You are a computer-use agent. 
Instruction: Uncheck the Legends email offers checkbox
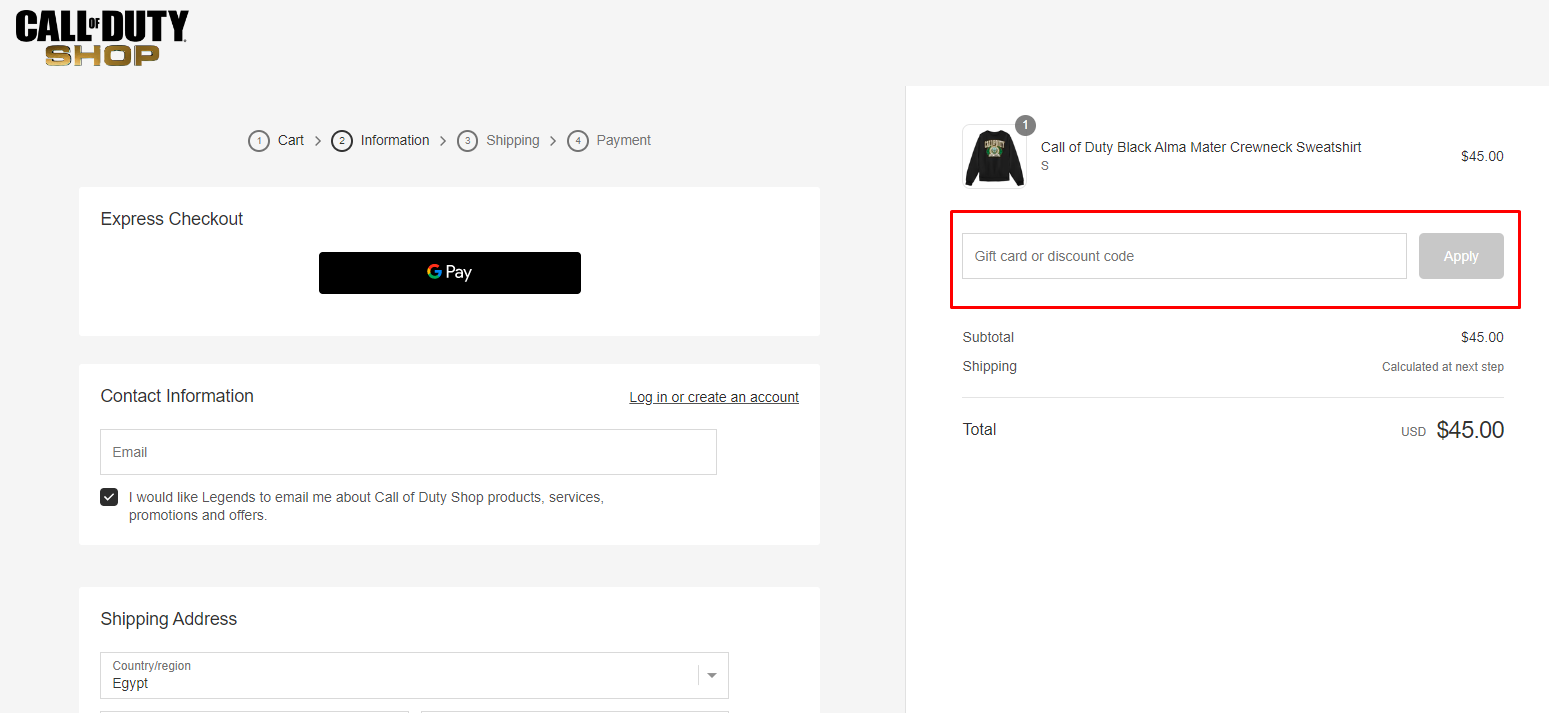click(109, 497)
